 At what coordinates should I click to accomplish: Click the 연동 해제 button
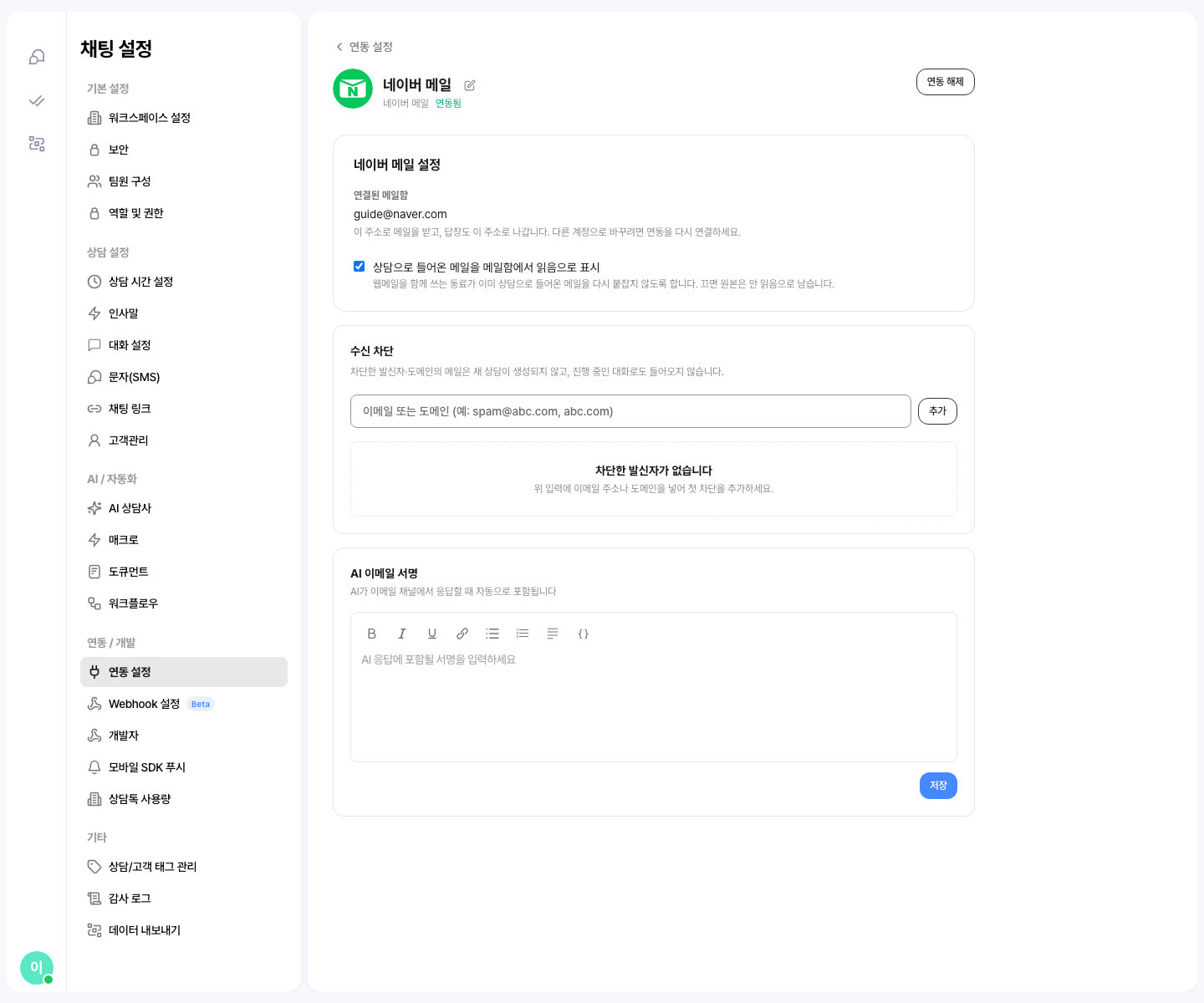946,82
